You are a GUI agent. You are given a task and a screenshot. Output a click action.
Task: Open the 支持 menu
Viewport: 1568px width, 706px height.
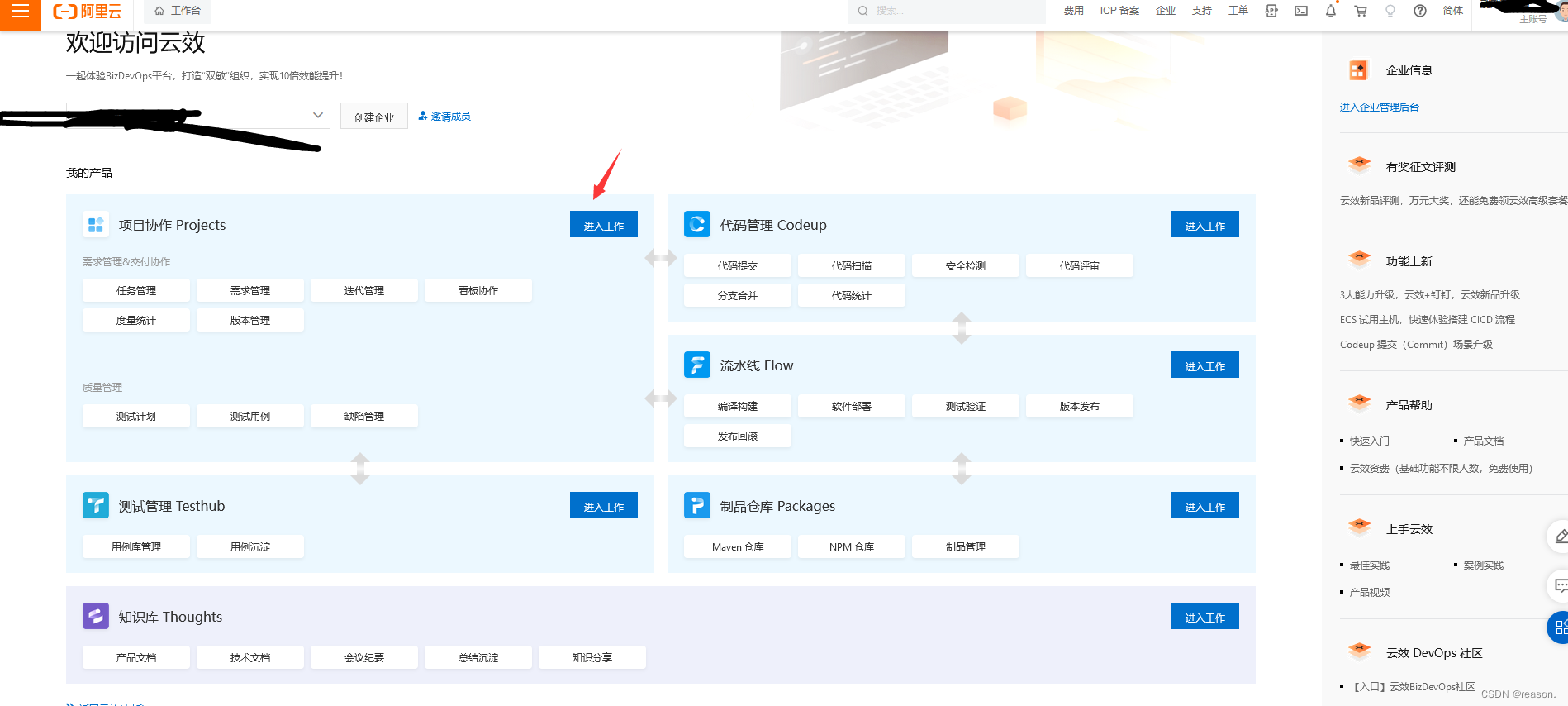[1202, 11]
